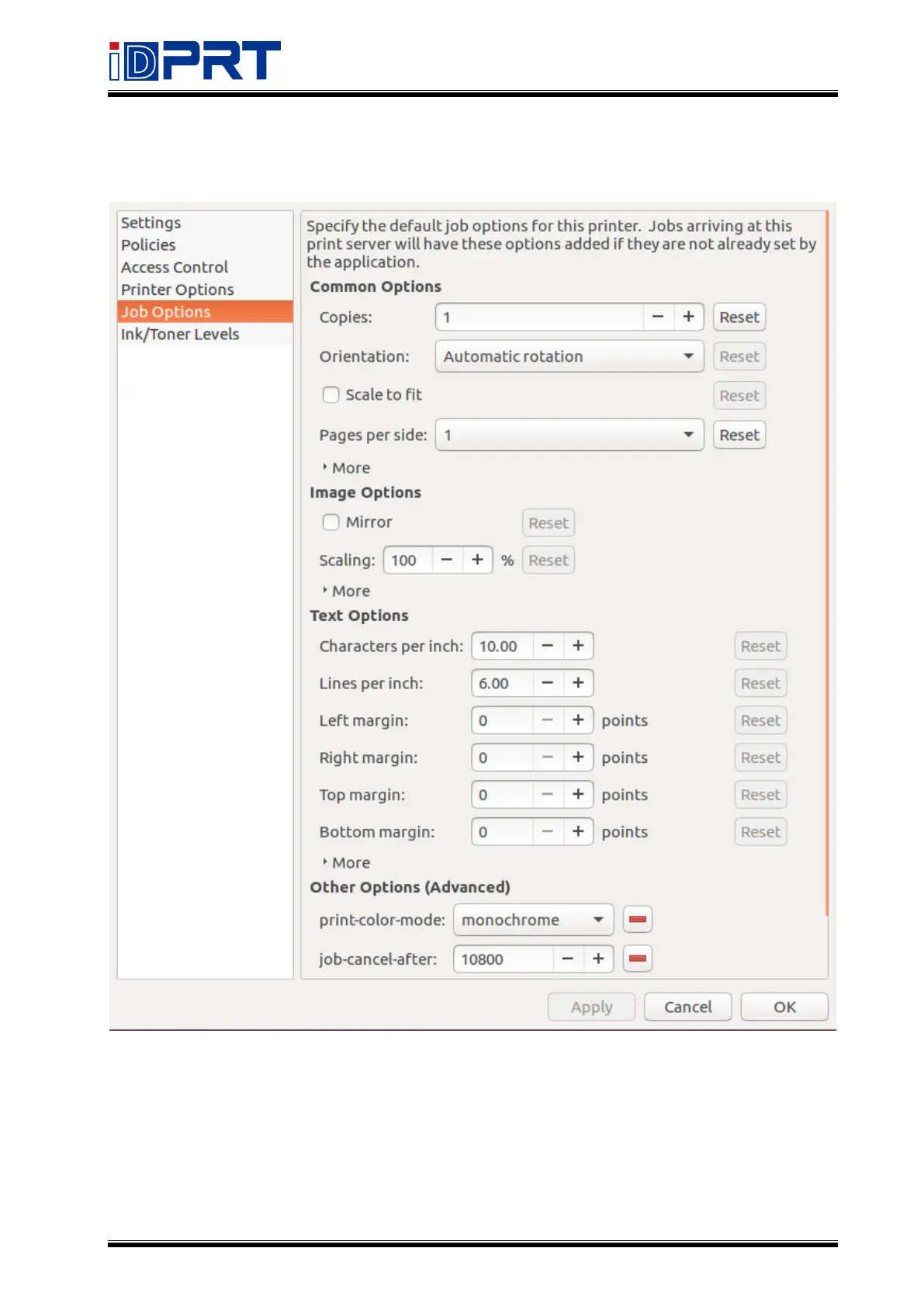The image size is (924, 1307).
Task: Increase Characters per inch value
Action: tap(578, 646)
